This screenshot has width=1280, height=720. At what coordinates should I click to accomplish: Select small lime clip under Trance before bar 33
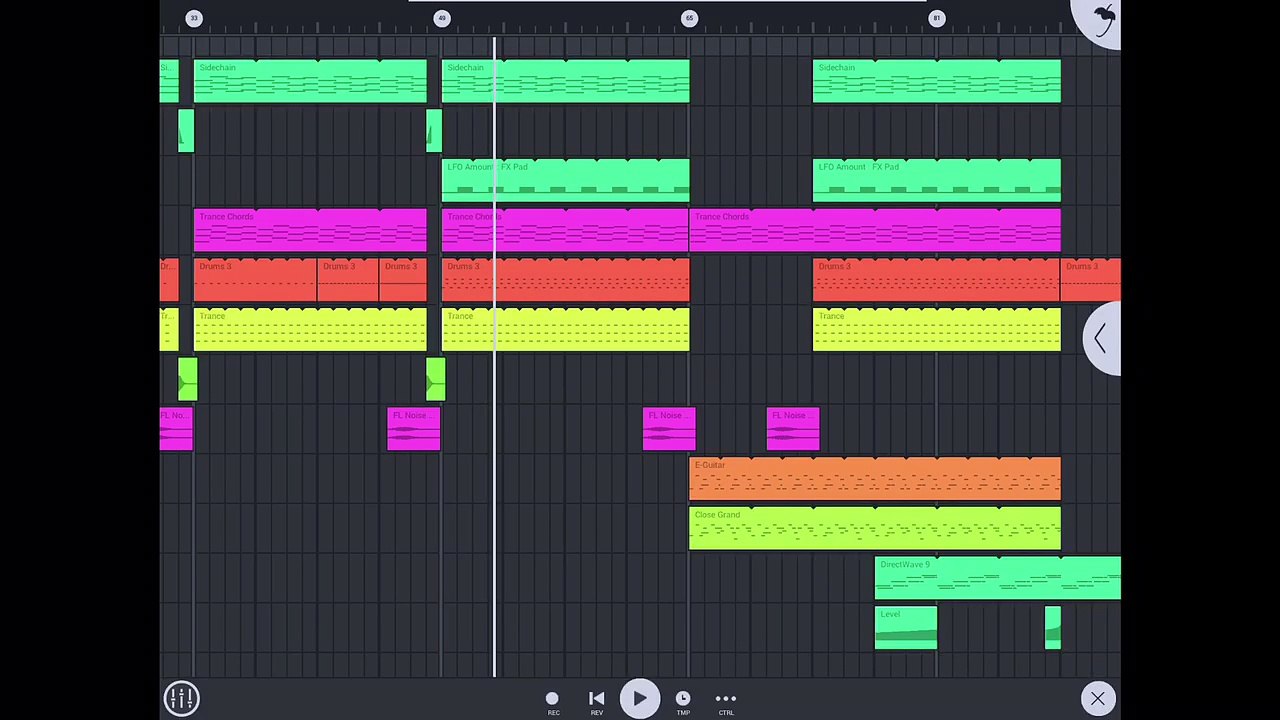coord(188,379)
